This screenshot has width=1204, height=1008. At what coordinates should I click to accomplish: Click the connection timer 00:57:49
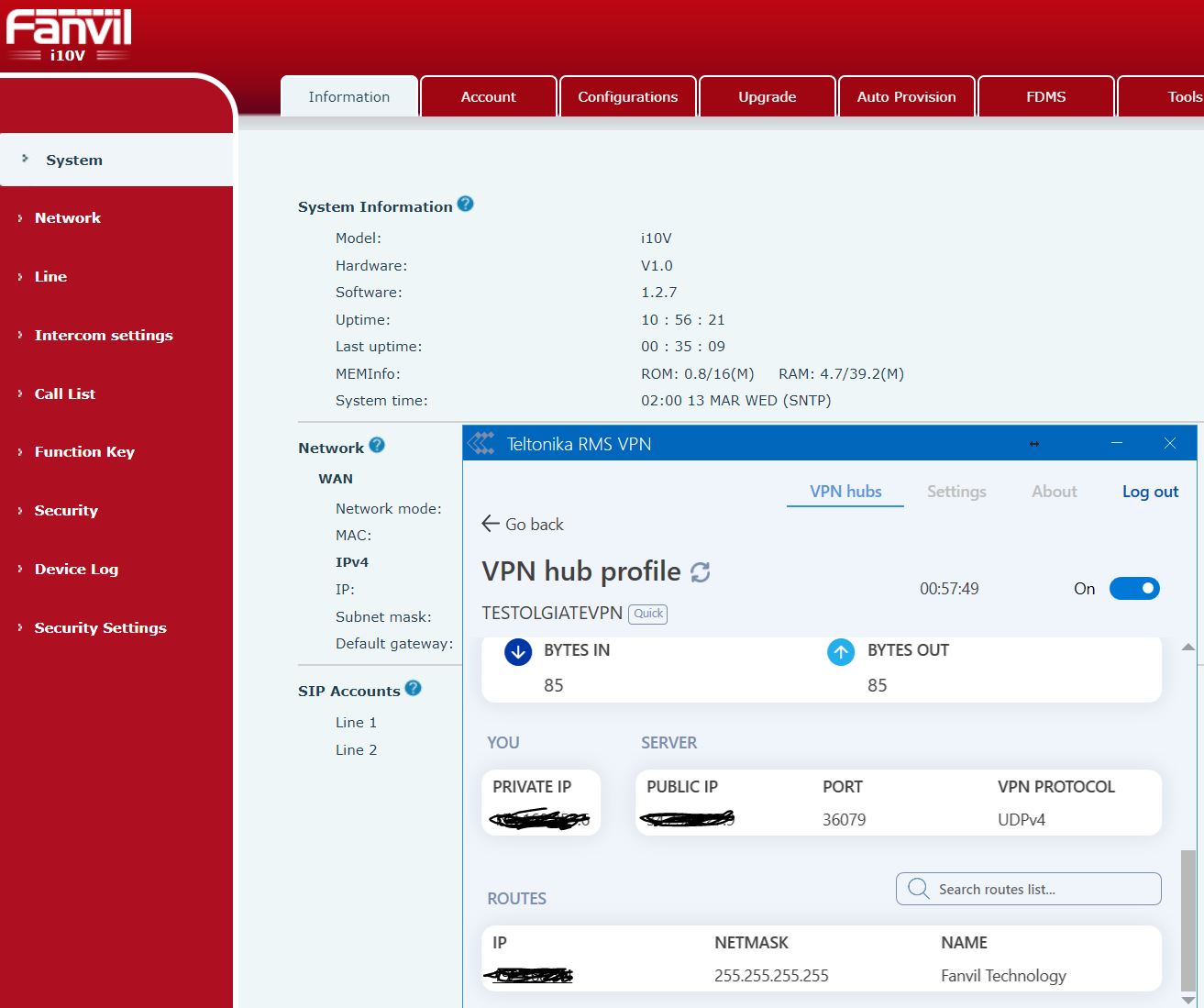pos(949,589)
